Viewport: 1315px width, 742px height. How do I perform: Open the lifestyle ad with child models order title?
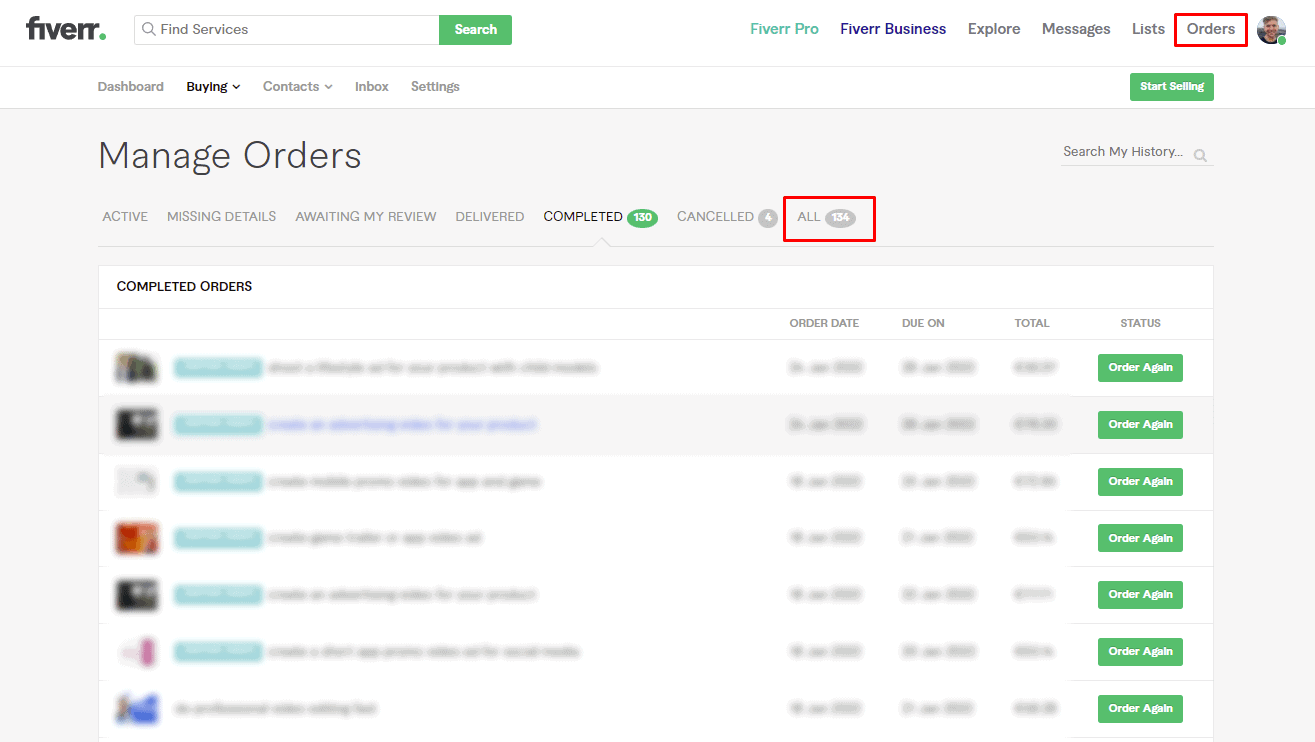[x=432, y=368]
